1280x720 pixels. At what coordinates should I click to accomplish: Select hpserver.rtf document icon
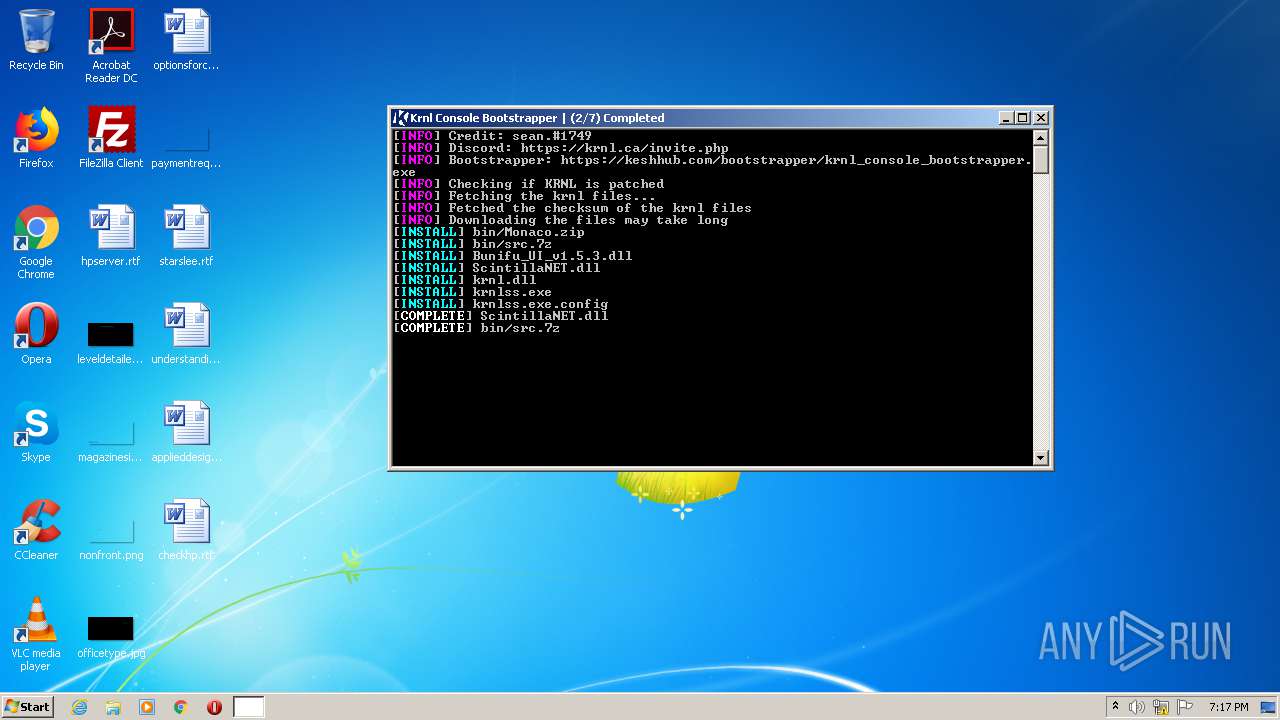111,237
